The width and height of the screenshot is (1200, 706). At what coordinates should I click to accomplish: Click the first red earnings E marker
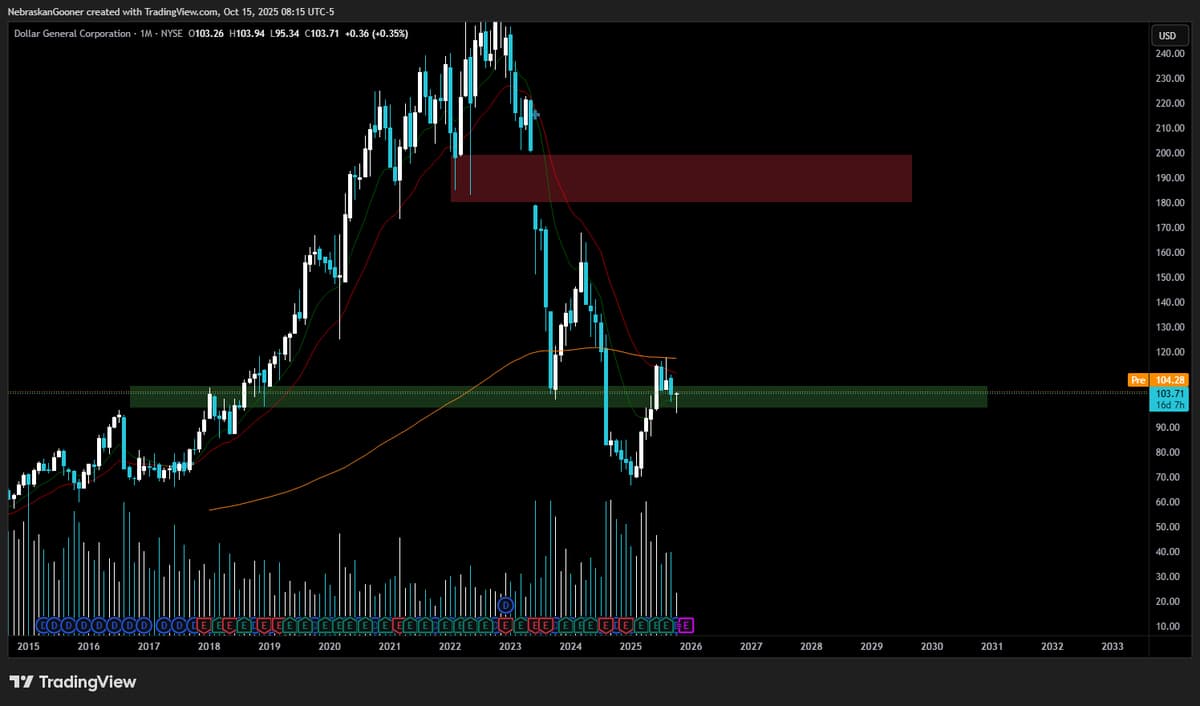coord(203,626)
